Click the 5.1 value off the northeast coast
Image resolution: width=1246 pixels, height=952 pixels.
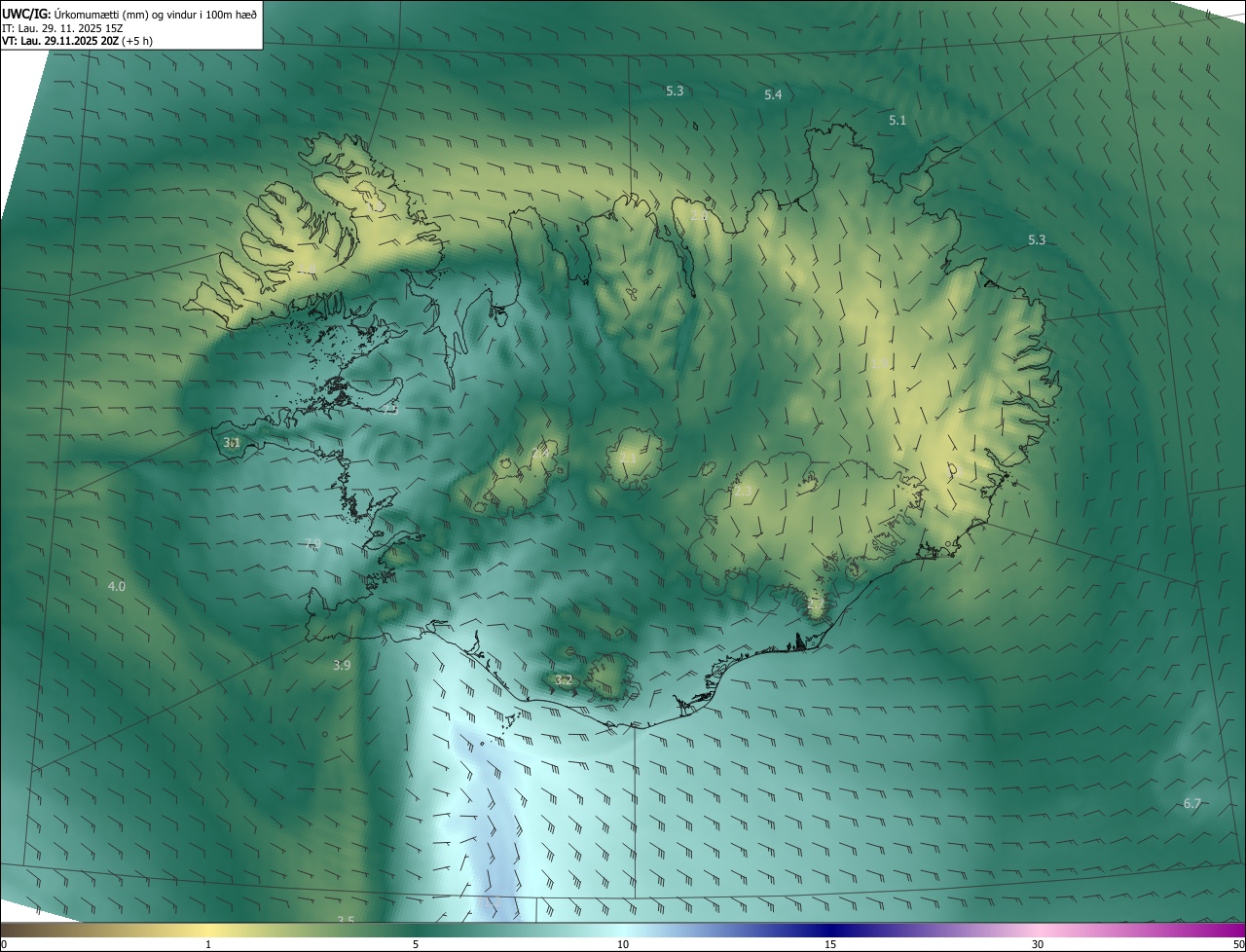click(898, 120)
